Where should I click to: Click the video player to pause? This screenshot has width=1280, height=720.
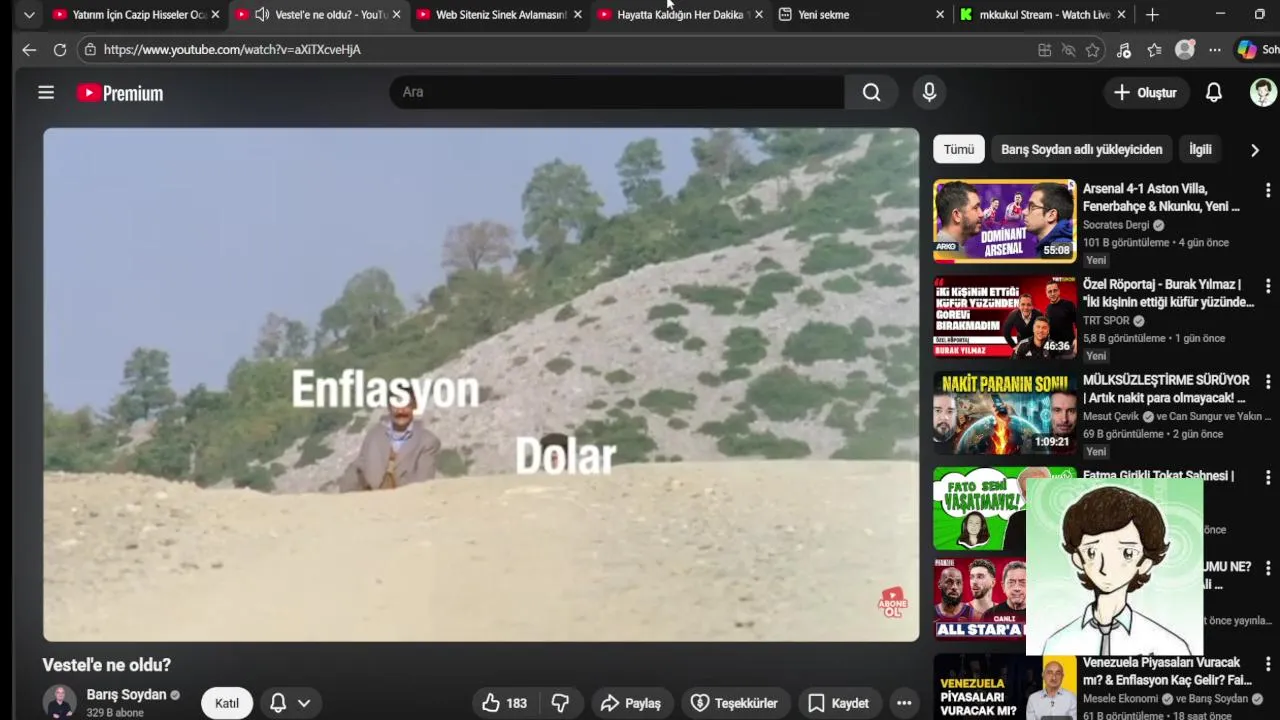point(481,384)
